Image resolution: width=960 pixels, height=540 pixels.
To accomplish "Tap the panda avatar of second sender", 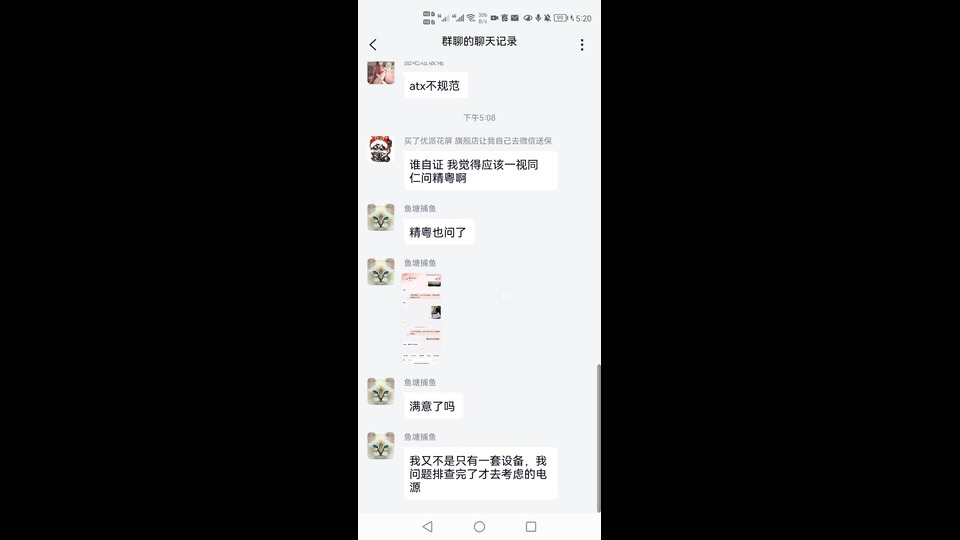I will click(381, 149).
